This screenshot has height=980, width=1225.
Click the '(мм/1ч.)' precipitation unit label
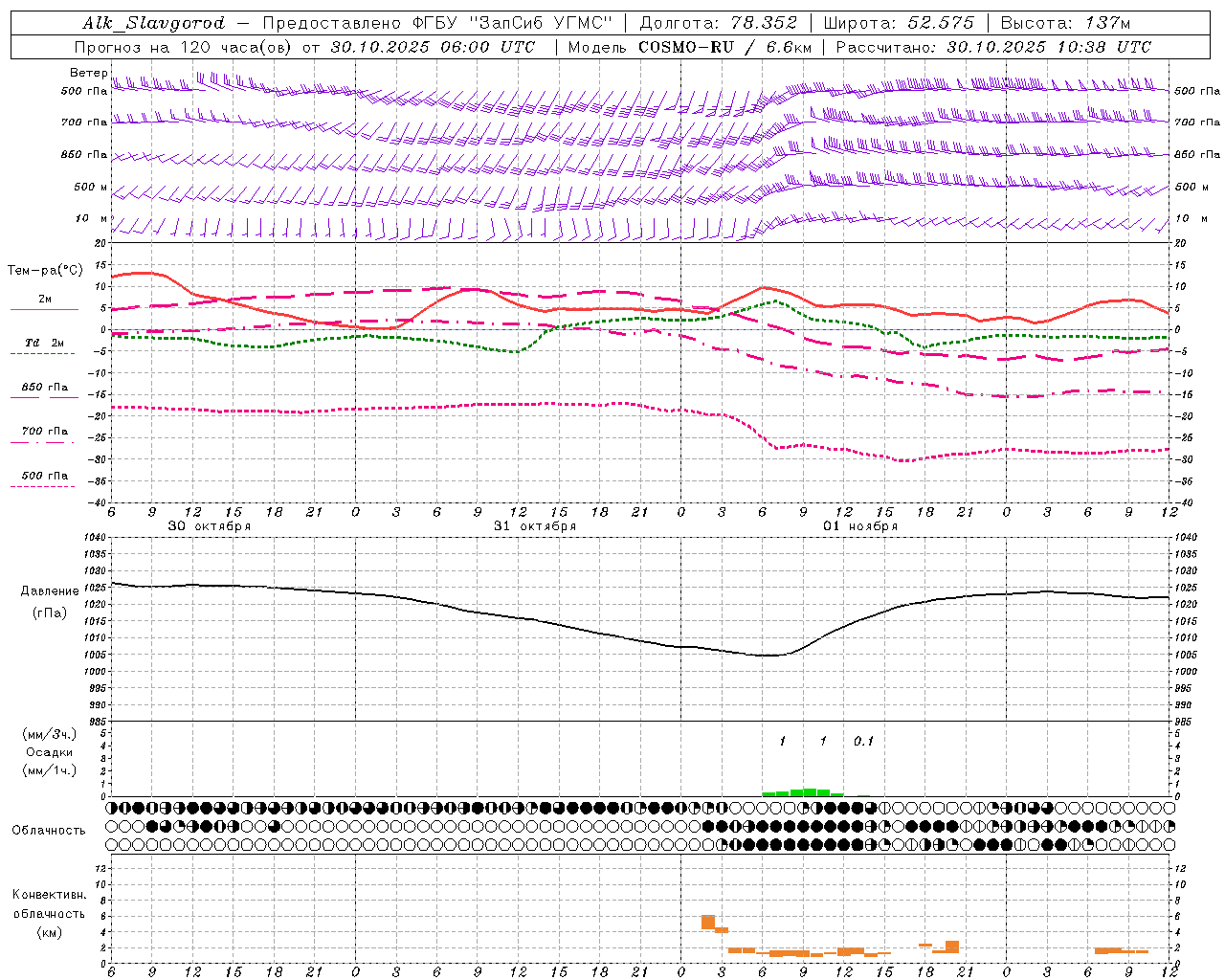50,770
